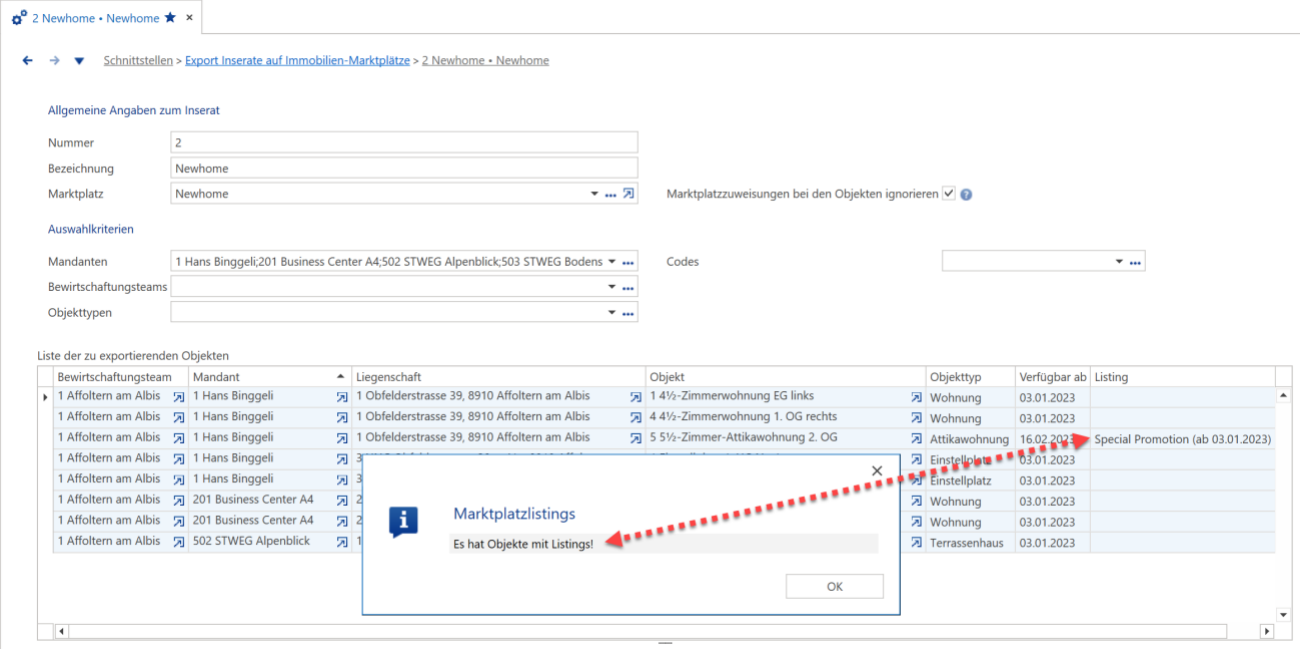
Task: Expand the navigation history dropdown triangle
Action: (x=79, y=61)
